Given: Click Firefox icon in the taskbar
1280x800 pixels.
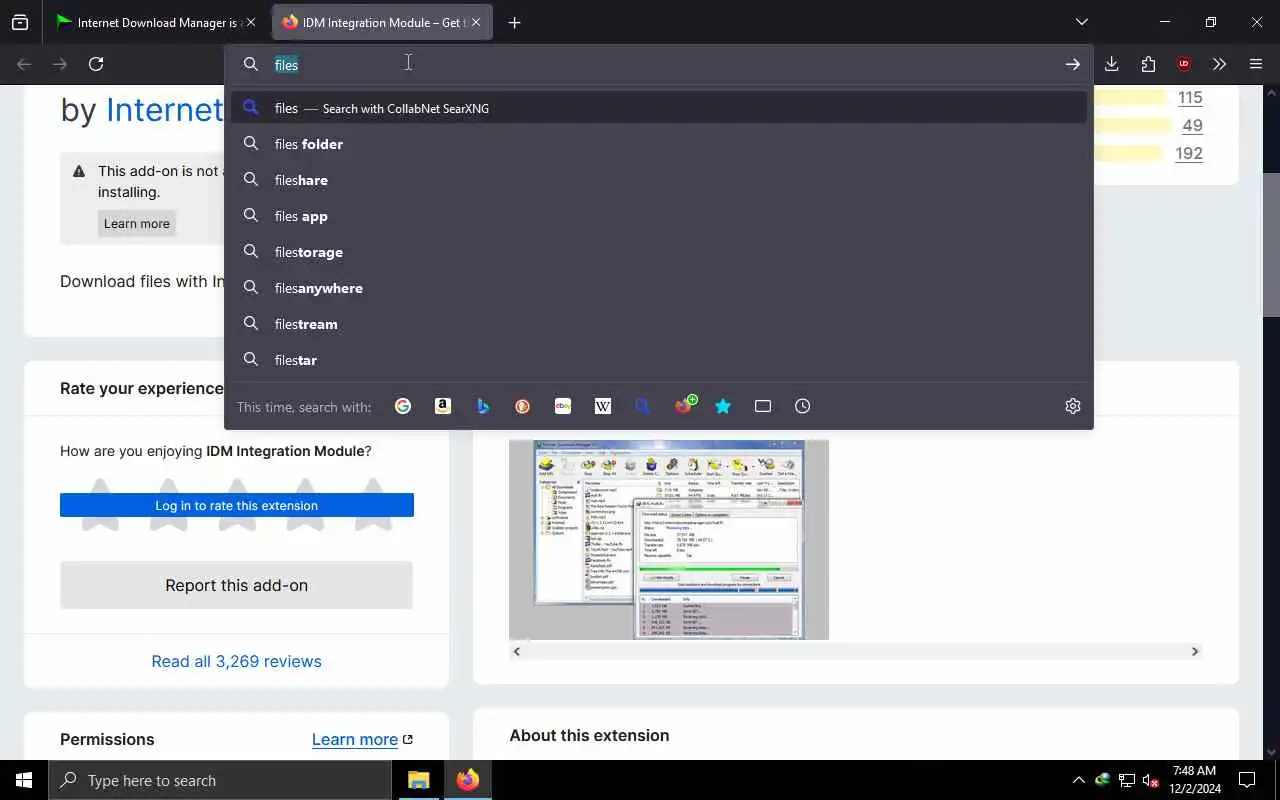Looking at the screenshot, I should click(x=468, y=780).
